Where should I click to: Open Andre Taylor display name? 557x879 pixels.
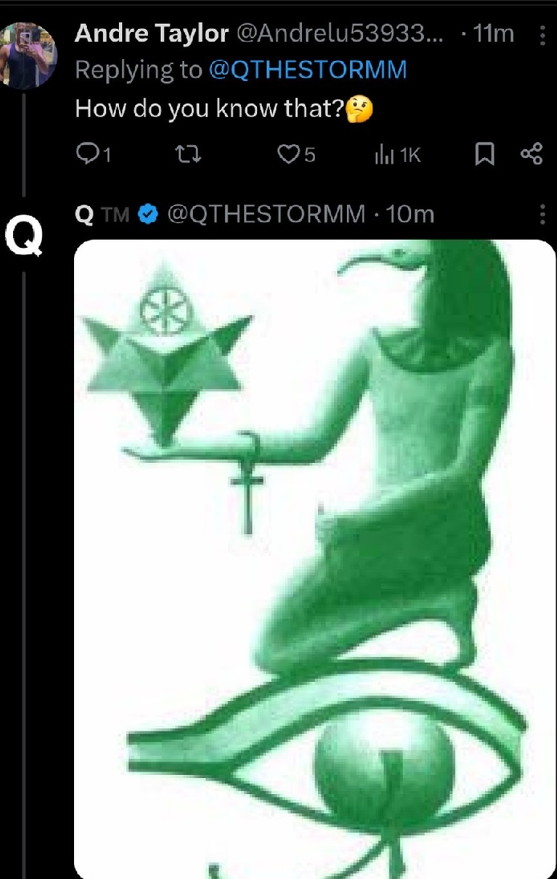pyautogui.click(x=151, y=34)
